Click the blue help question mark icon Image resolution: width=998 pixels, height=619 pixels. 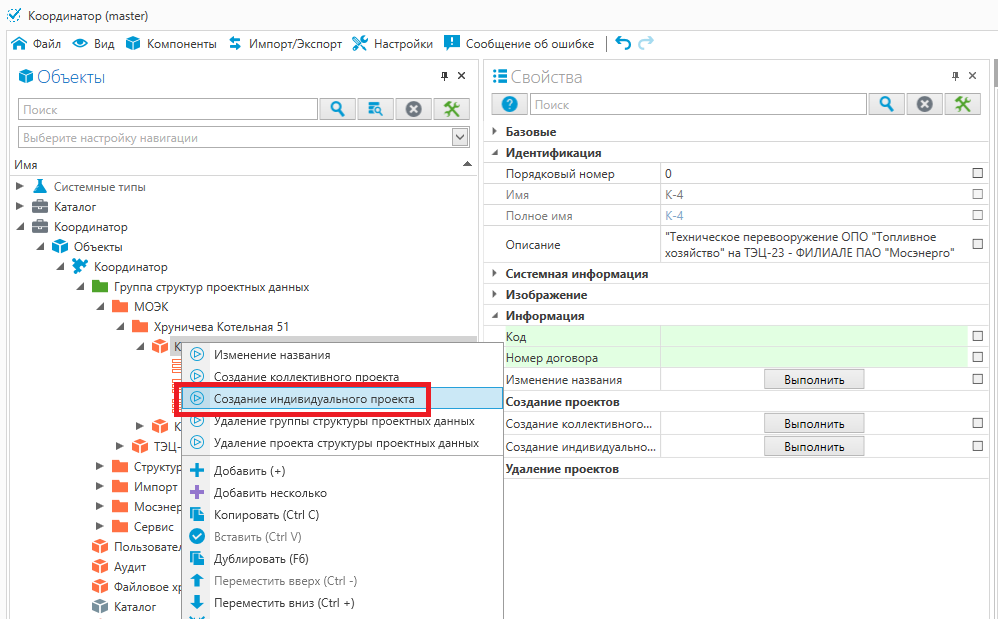click(509, 104)
